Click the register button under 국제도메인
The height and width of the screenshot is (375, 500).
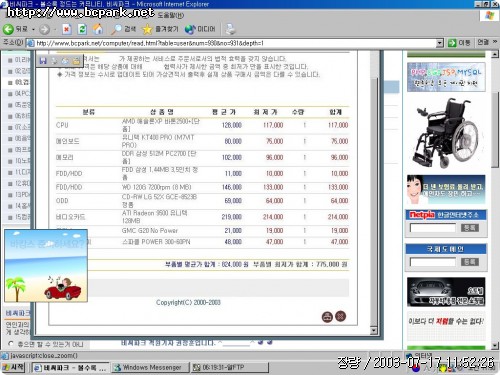[470, 262]
